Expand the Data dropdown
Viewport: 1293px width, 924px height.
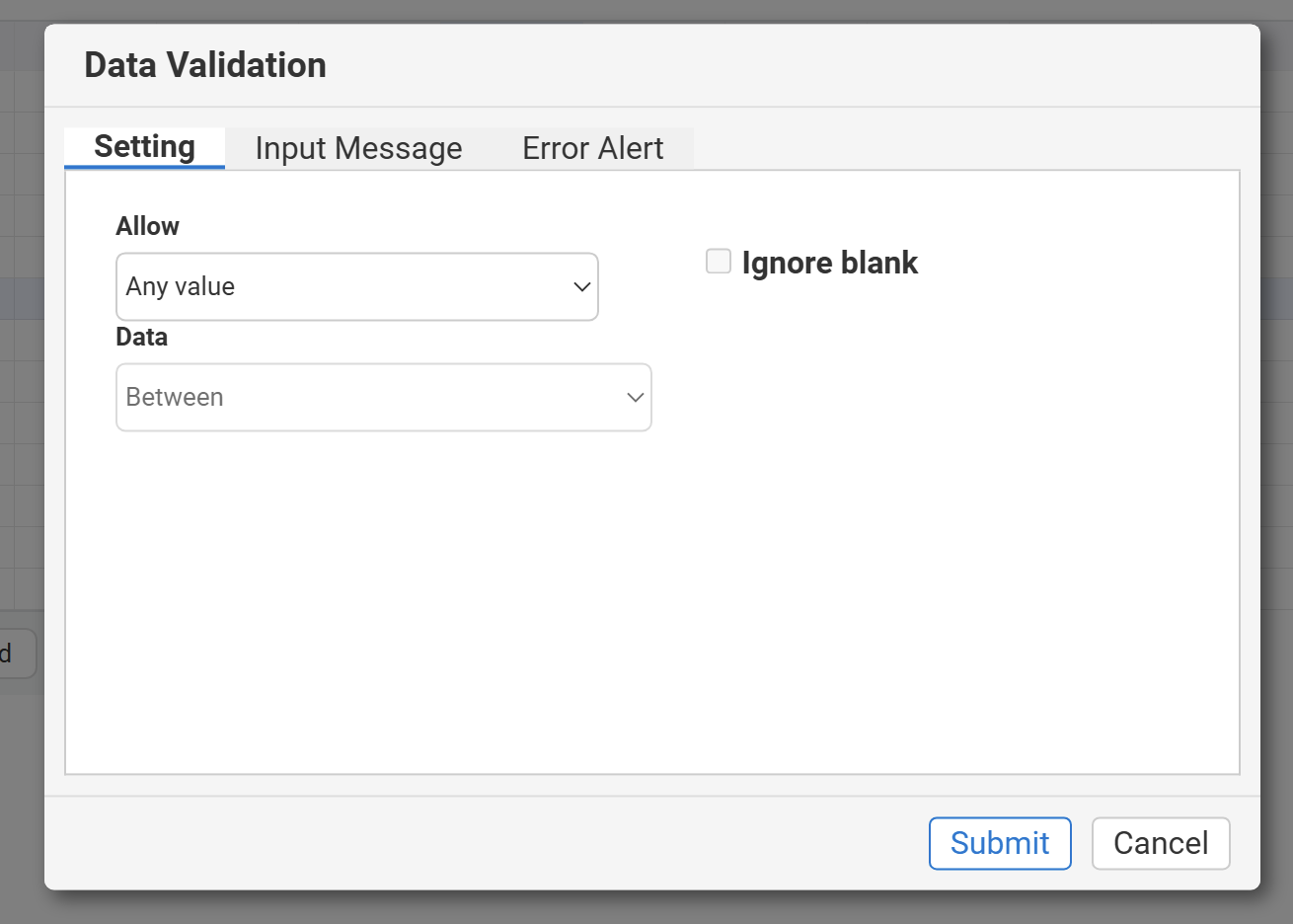tap(383, 397)
